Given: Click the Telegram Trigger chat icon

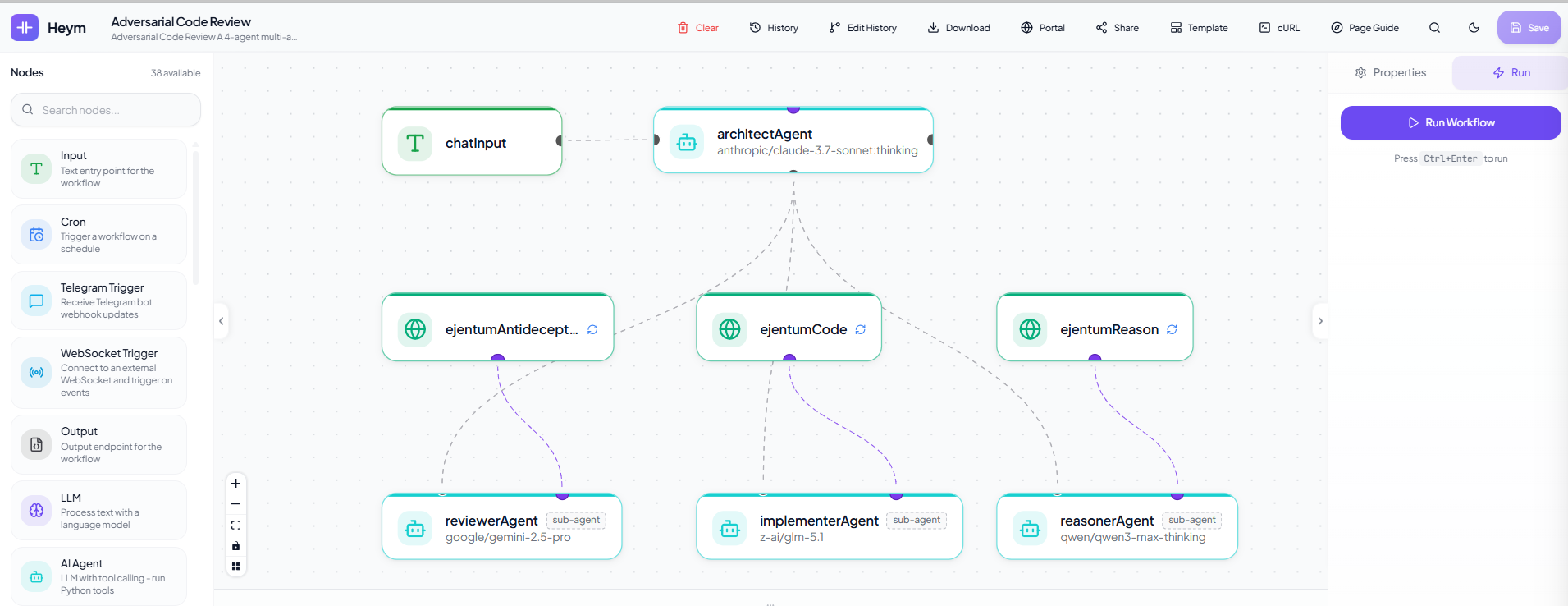Looking at the screenshot, I should 36,301.
